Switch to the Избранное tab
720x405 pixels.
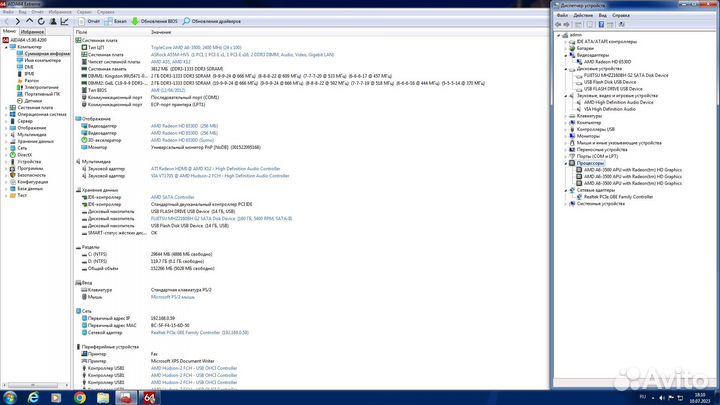32,32
